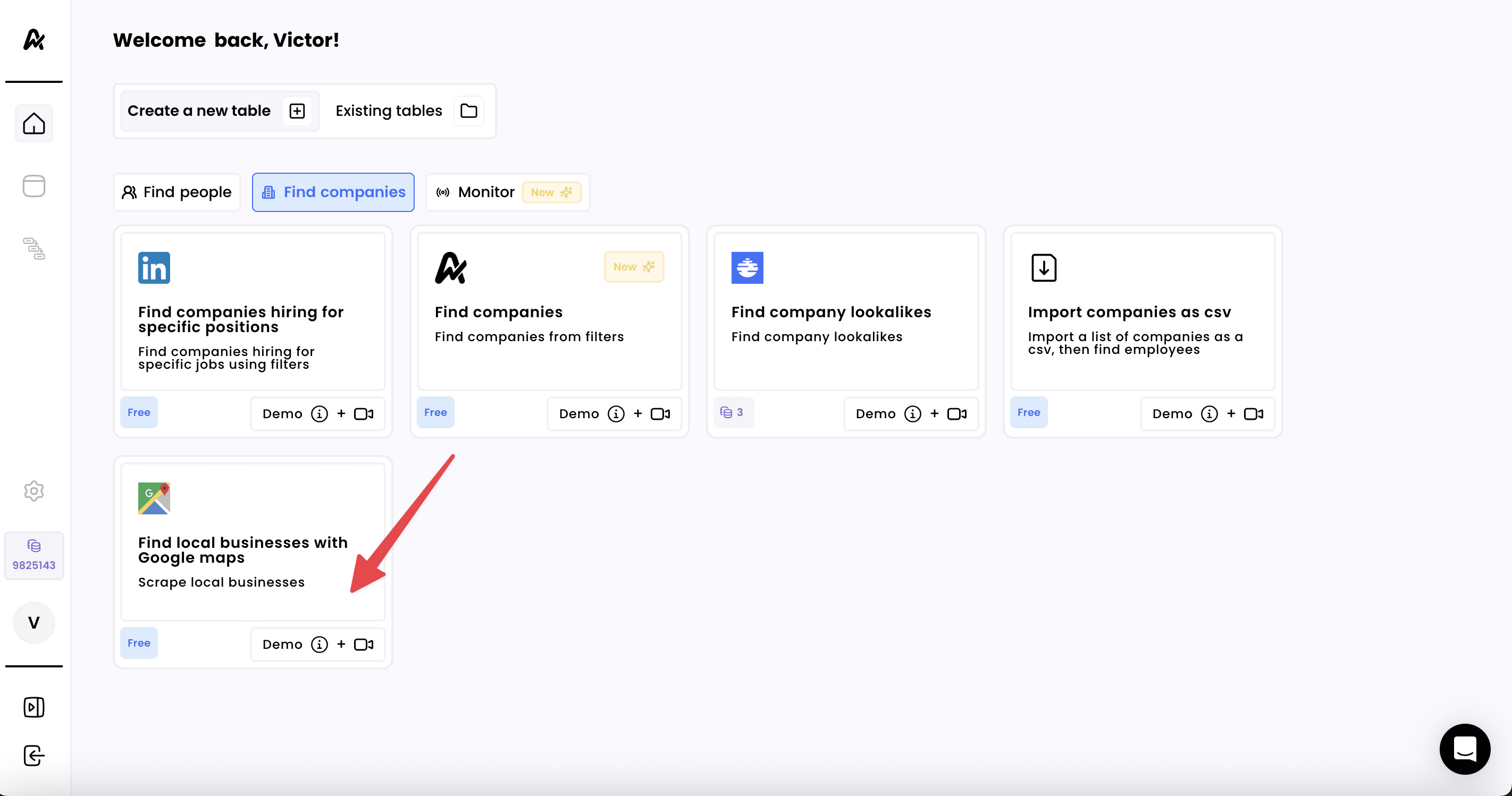1512x796 pixels.
Task: Open the Find company lookalikes card
Action: pos(845,311)
